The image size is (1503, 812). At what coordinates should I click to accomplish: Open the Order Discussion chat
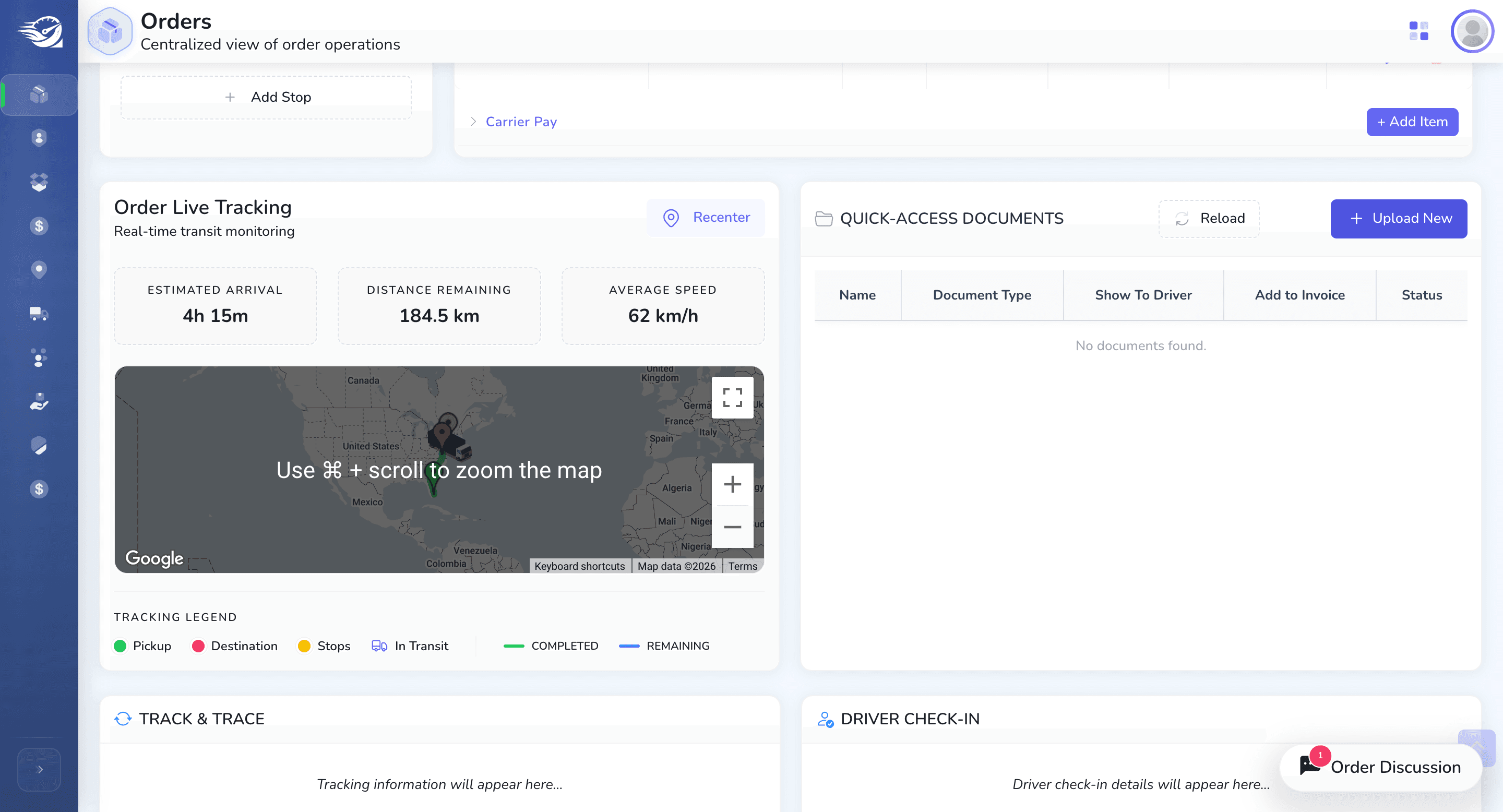tap(1380, 767)
